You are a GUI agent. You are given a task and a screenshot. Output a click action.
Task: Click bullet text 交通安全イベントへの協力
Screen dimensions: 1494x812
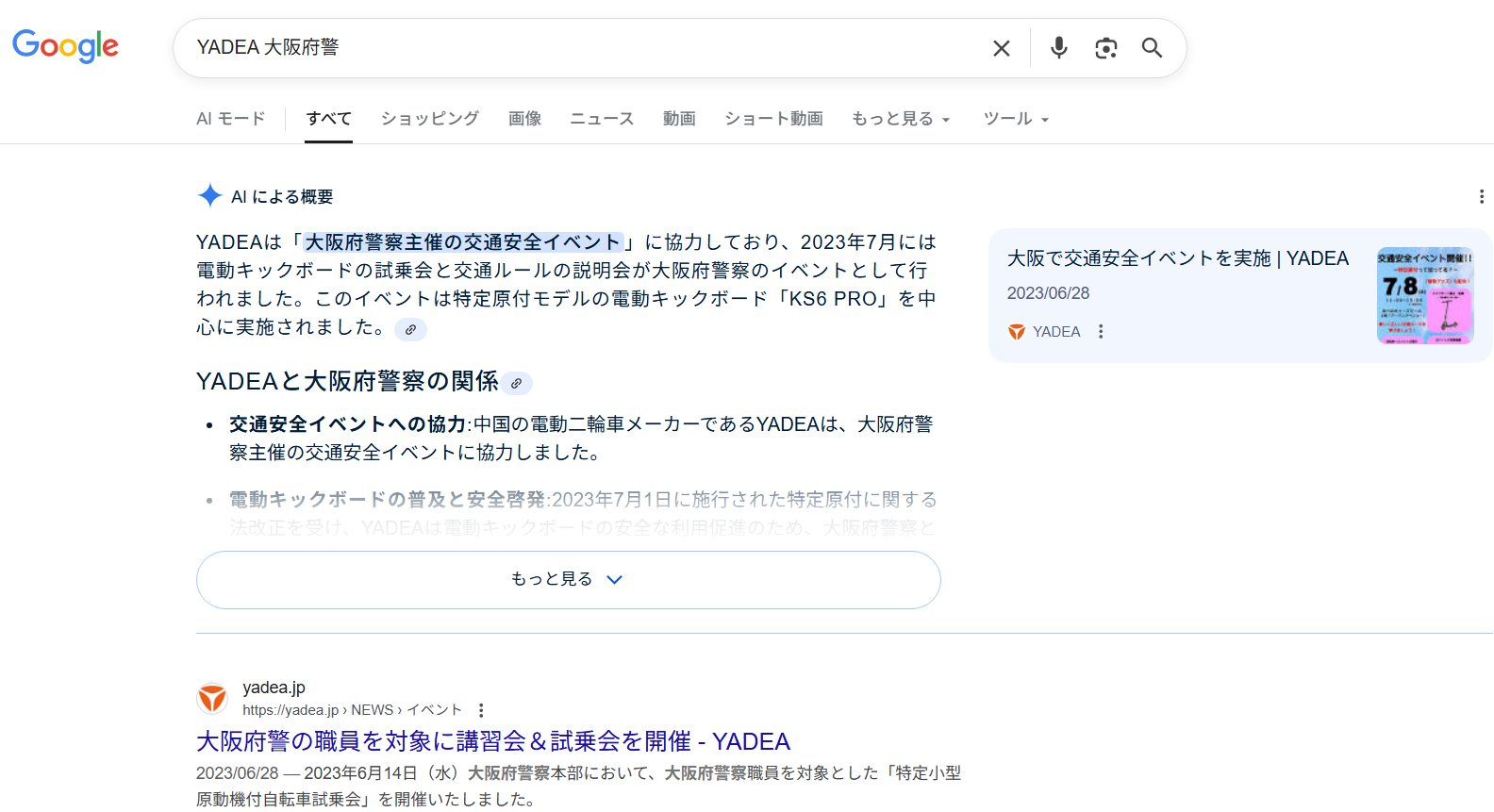[347, 424]
